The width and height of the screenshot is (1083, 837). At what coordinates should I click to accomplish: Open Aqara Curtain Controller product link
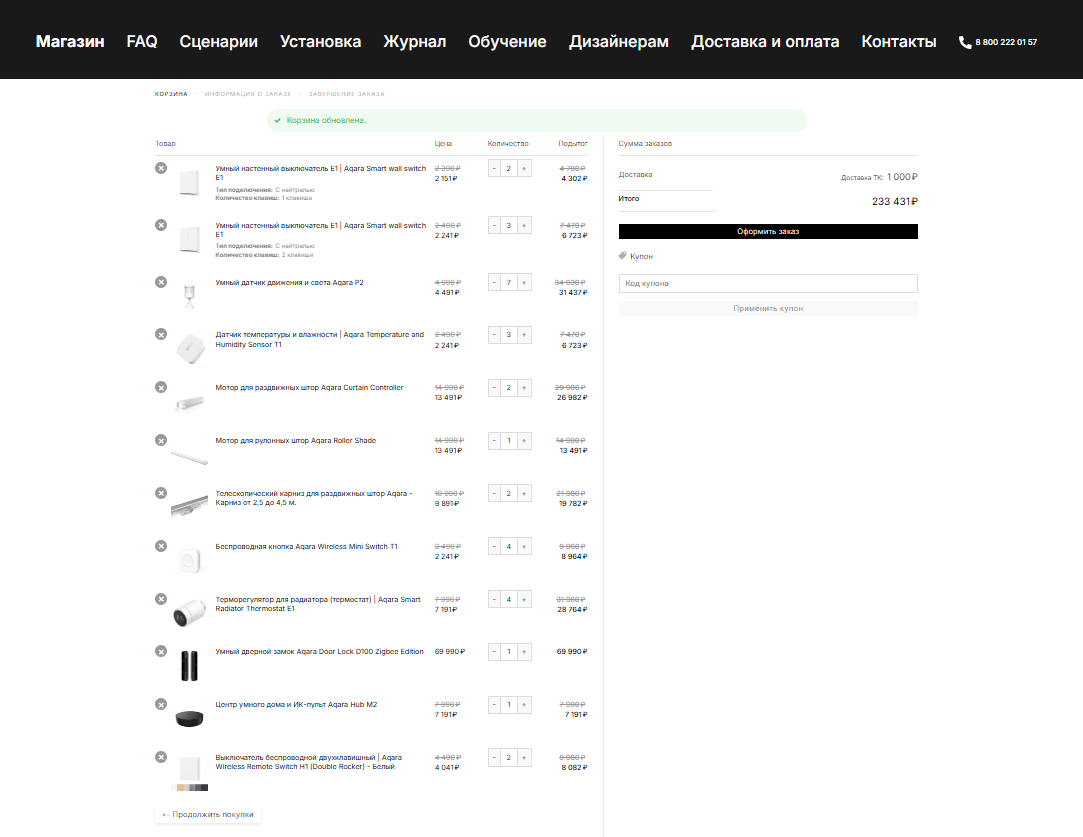[309, 387]
